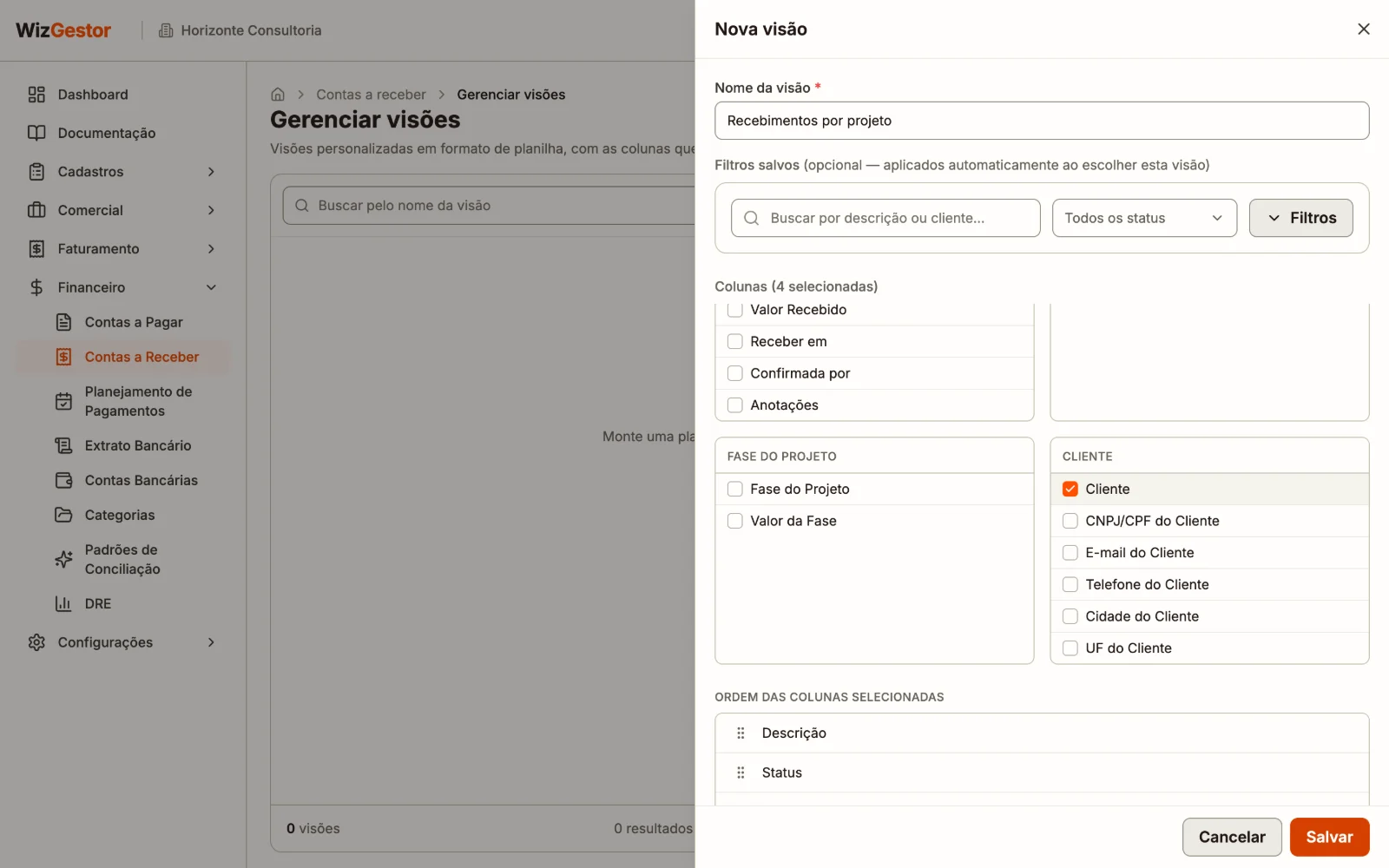Click the Faturamento receipt icon

[x=36, y=249]
